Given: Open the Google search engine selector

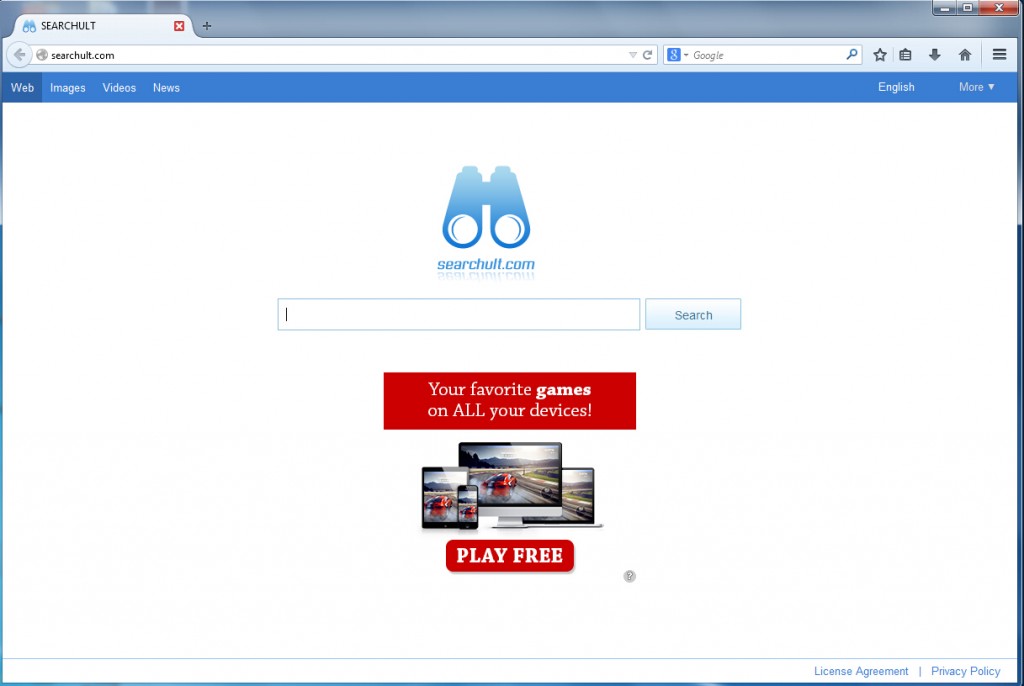Looking at the screenshot, I should tap(677, 55).
